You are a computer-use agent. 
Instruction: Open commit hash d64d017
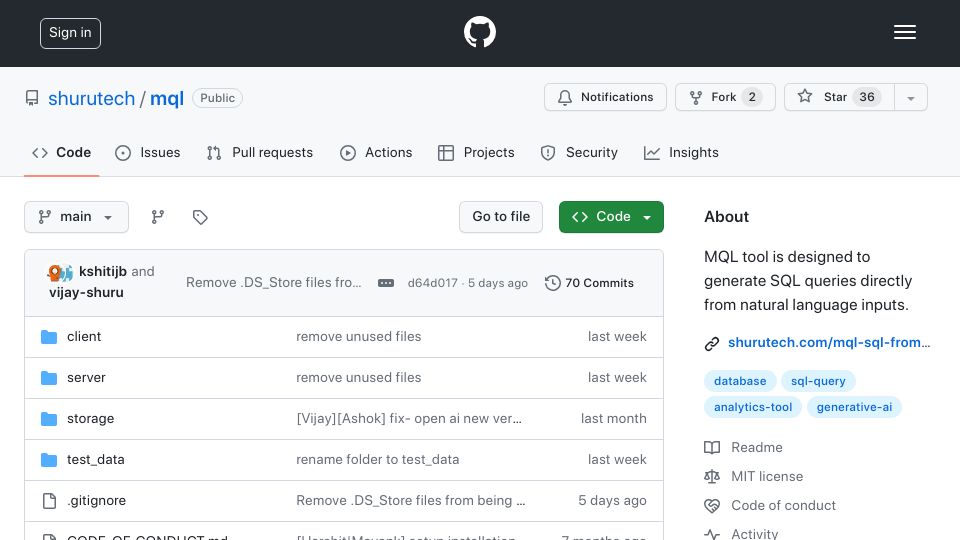click(x=432, y=283)
